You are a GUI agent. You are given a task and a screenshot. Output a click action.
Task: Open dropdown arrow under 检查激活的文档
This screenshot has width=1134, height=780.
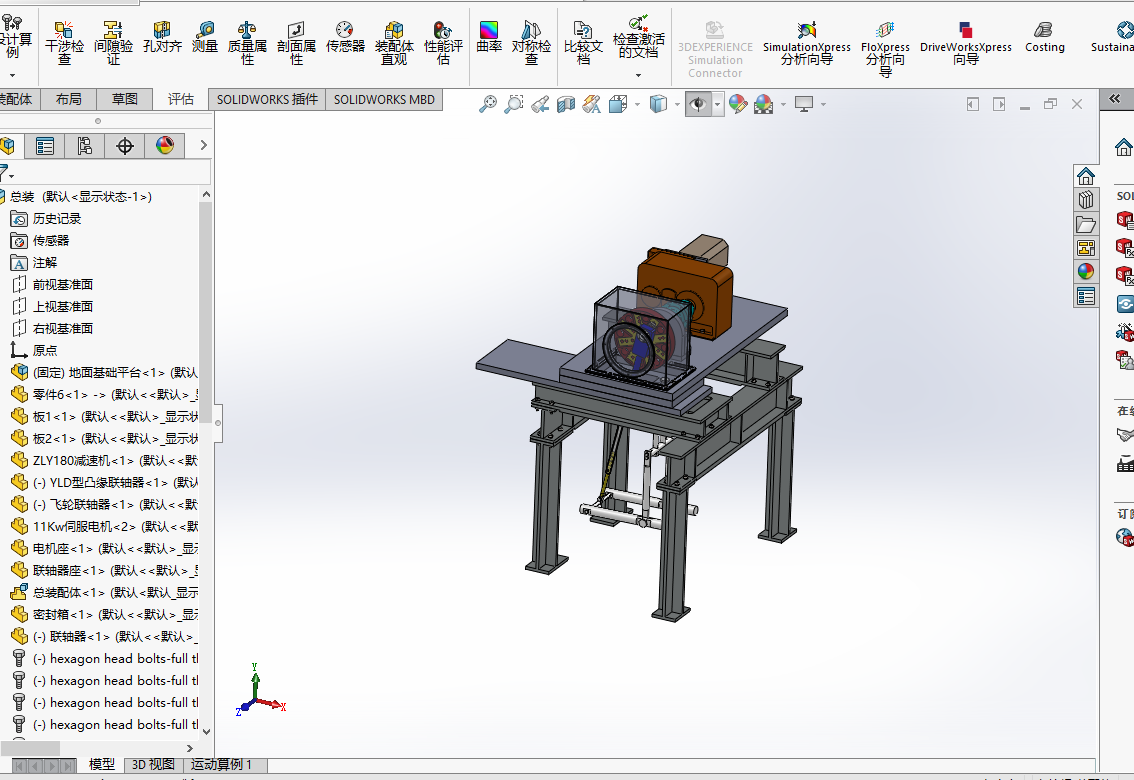pyautogui.click(x=638, y=75)
